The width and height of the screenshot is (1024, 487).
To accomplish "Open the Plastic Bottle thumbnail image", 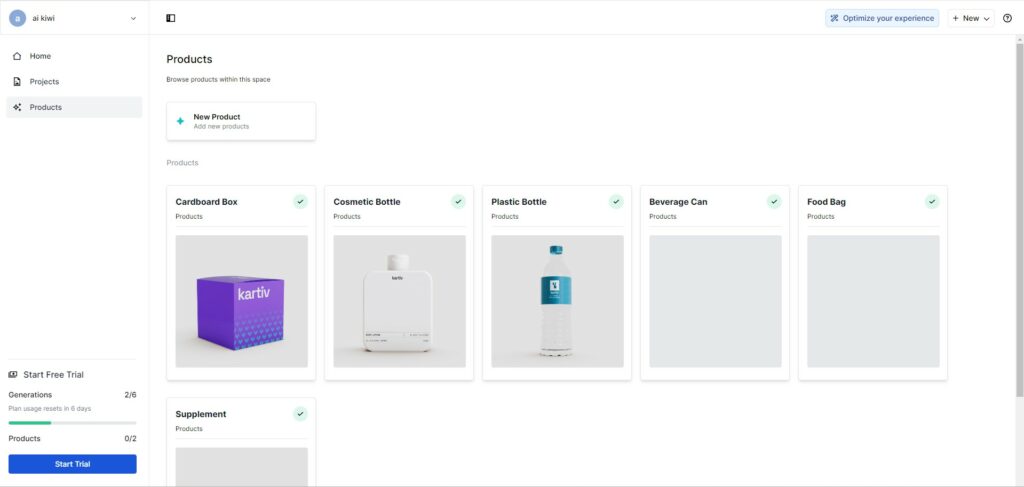I will [558, 301].
